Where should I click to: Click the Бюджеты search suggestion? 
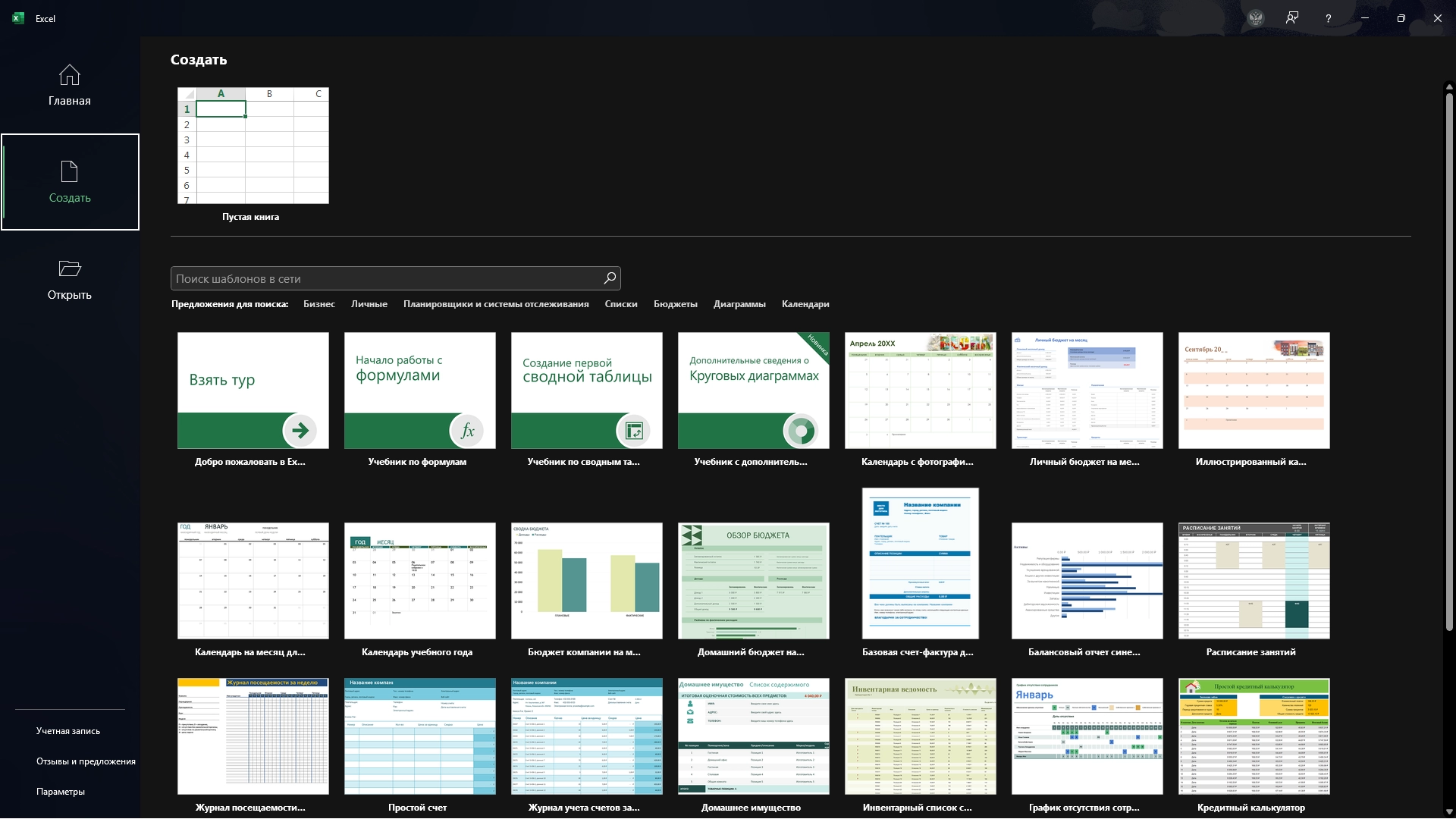pos(675,304)
